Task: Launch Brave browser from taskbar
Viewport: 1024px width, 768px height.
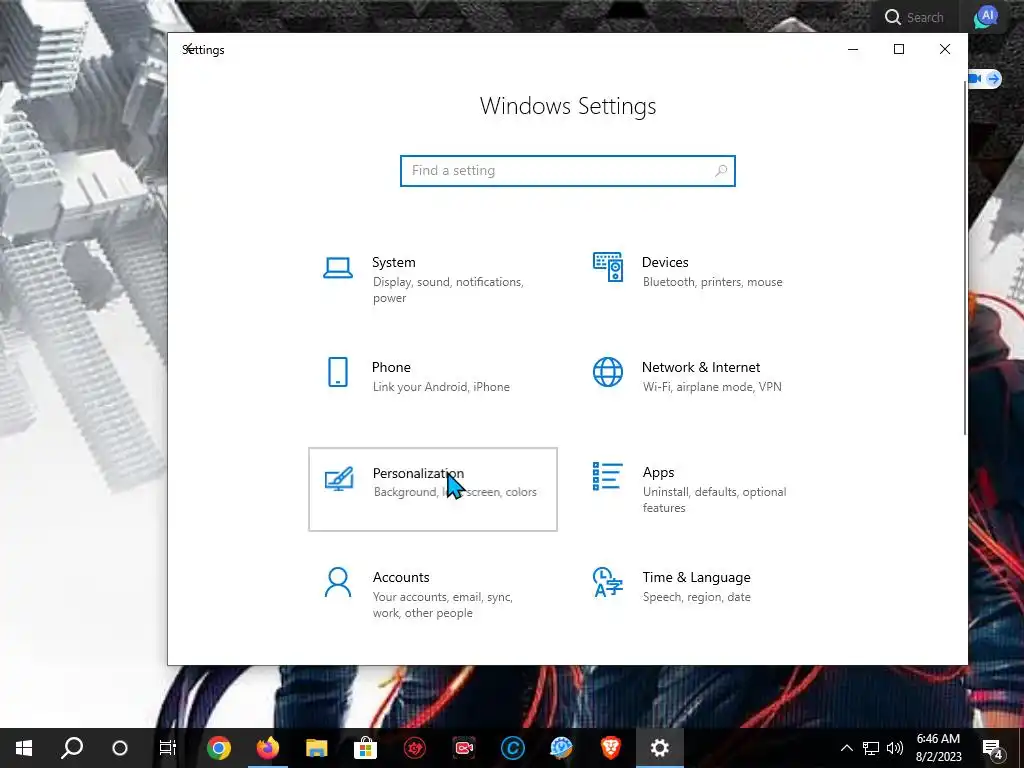Action: click(x=611, y=748)
